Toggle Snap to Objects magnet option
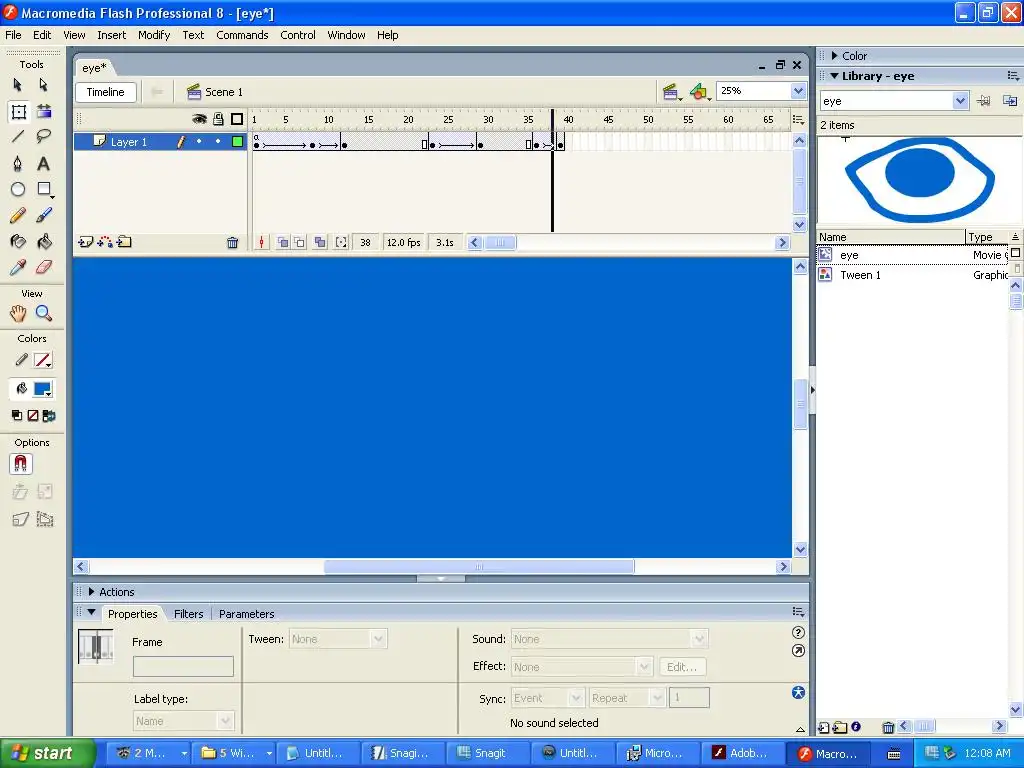Image resolution: width=1024 pixels, height=768 pixels. tap(21, 464)
